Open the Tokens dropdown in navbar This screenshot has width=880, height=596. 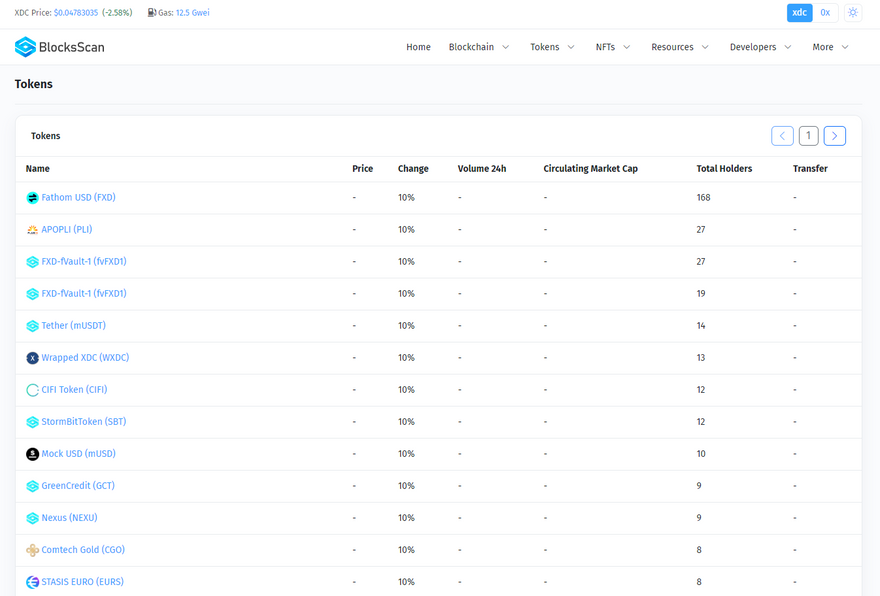552,47
